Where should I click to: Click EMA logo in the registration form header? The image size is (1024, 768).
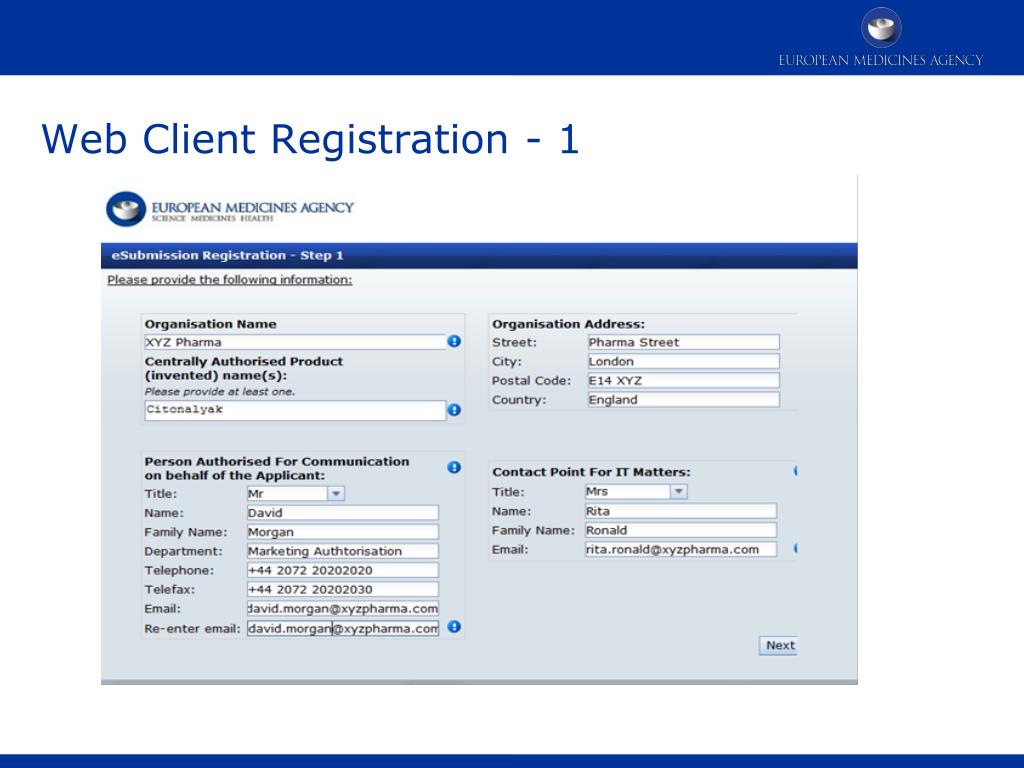pos(230,210)
